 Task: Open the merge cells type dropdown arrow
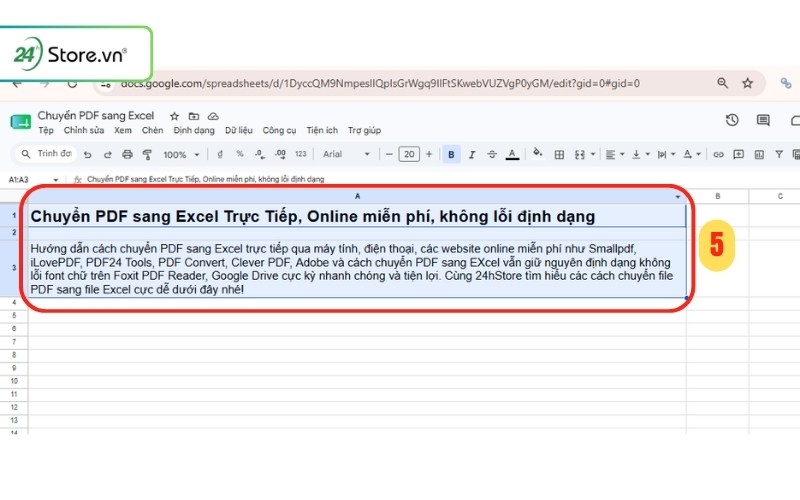click(x=593, y=154)
